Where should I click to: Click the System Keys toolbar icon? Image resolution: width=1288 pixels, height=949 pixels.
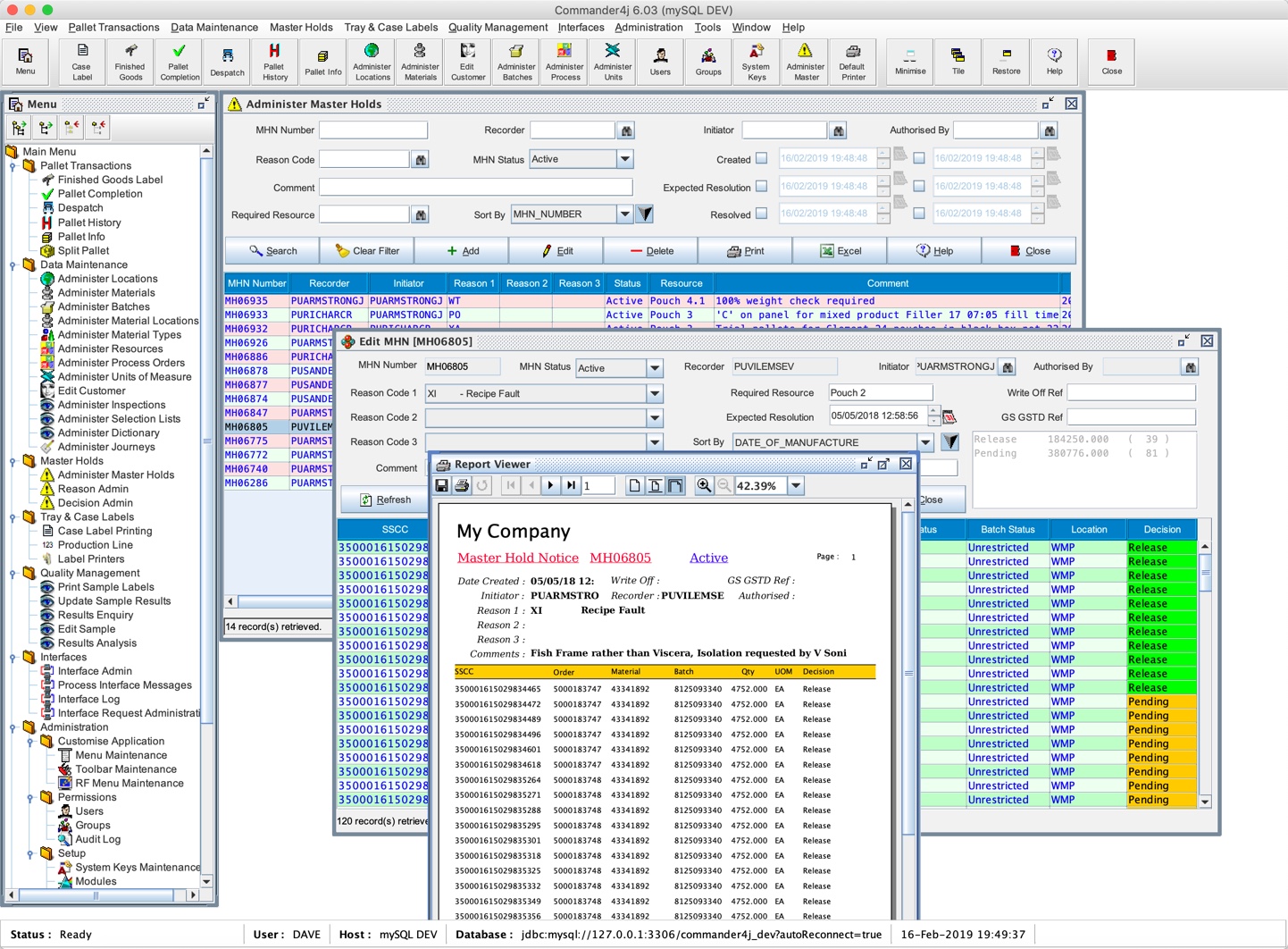pos(756,61)
